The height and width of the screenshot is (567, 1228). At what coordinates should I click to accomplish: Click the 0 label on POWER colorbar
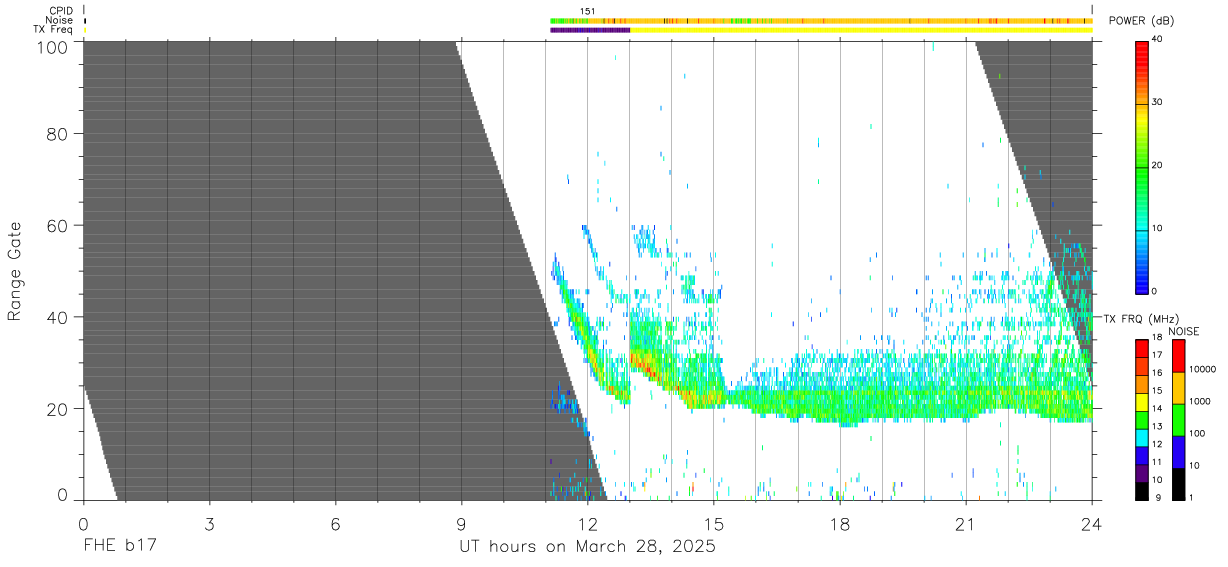pyautogui.click(x=1154, y=291)
